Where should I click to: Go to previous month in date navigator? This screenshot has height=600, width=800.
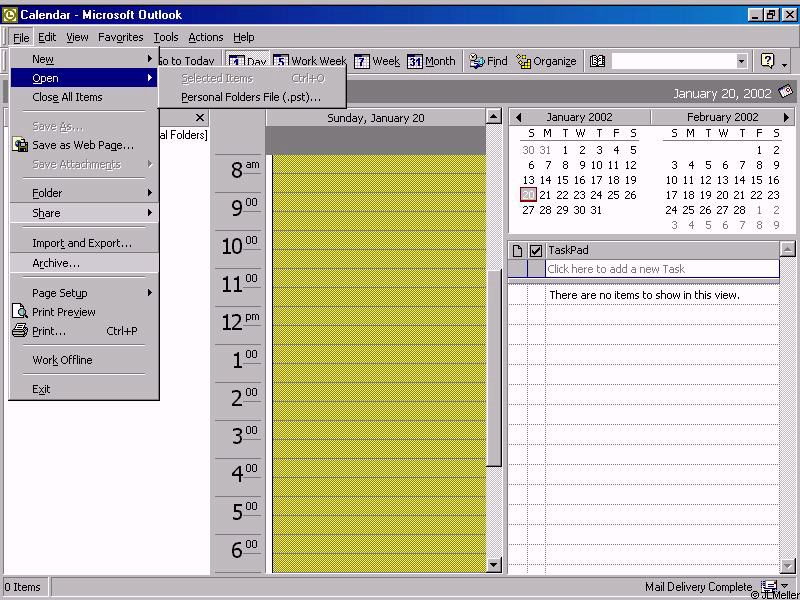coord(518,117)
